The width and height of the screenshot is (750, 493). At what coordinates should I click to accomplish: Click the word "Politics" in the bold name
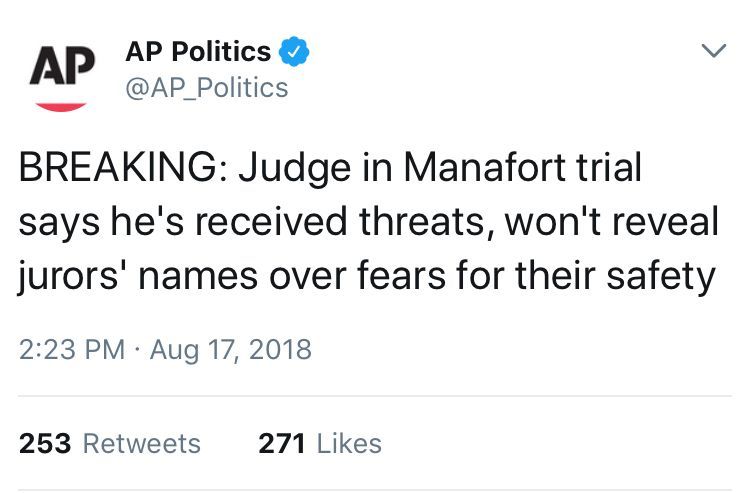tap(221, 51)
